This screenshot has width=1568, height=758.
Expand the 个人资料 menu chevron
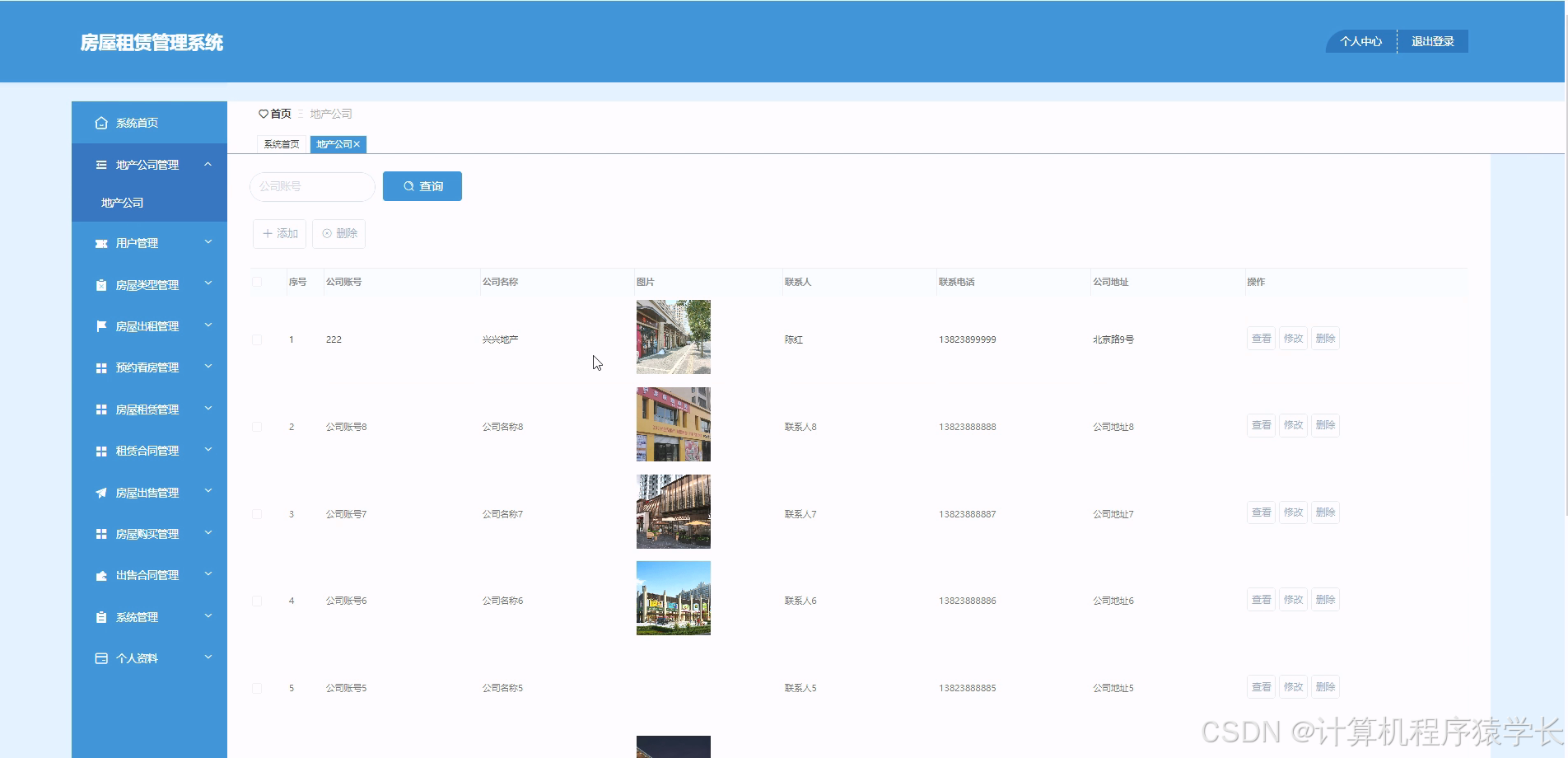coord(208,657)
